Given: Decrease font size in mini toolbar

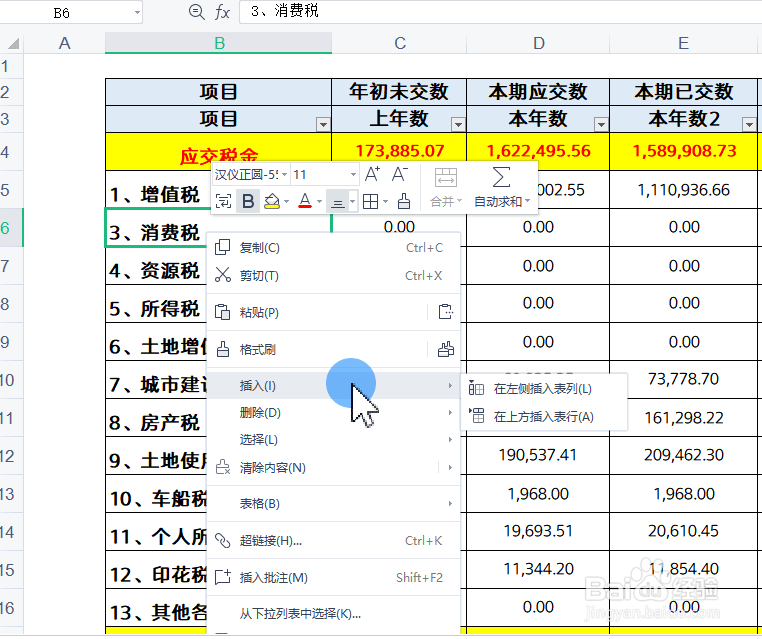Looking at the screenshot, I should pos(399,174).
